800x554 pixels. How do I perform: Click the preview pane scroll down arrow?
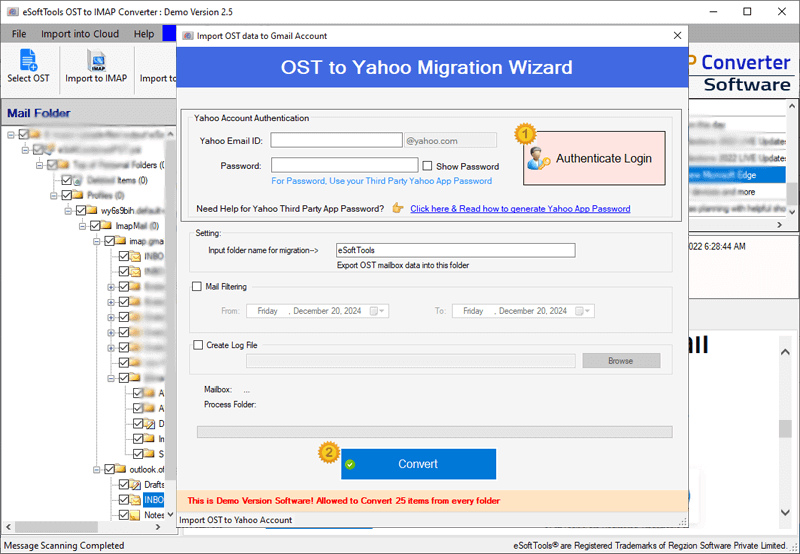[x=785, y=512]
